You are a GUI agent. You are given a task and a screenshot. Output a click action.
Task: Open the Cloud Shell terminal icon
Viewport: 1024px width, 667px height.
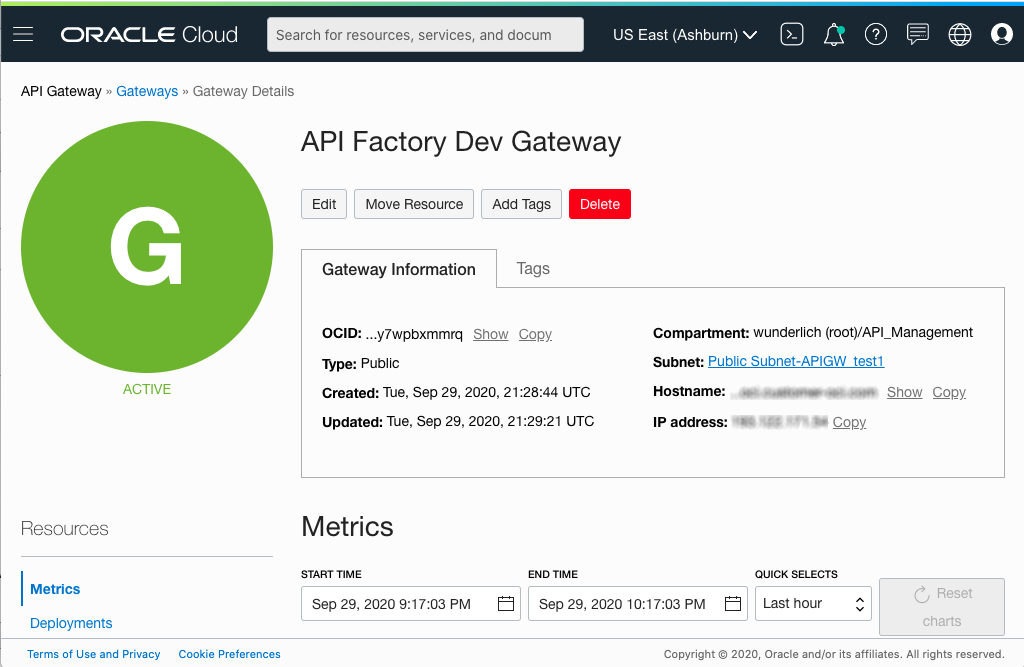click(791, 34)
